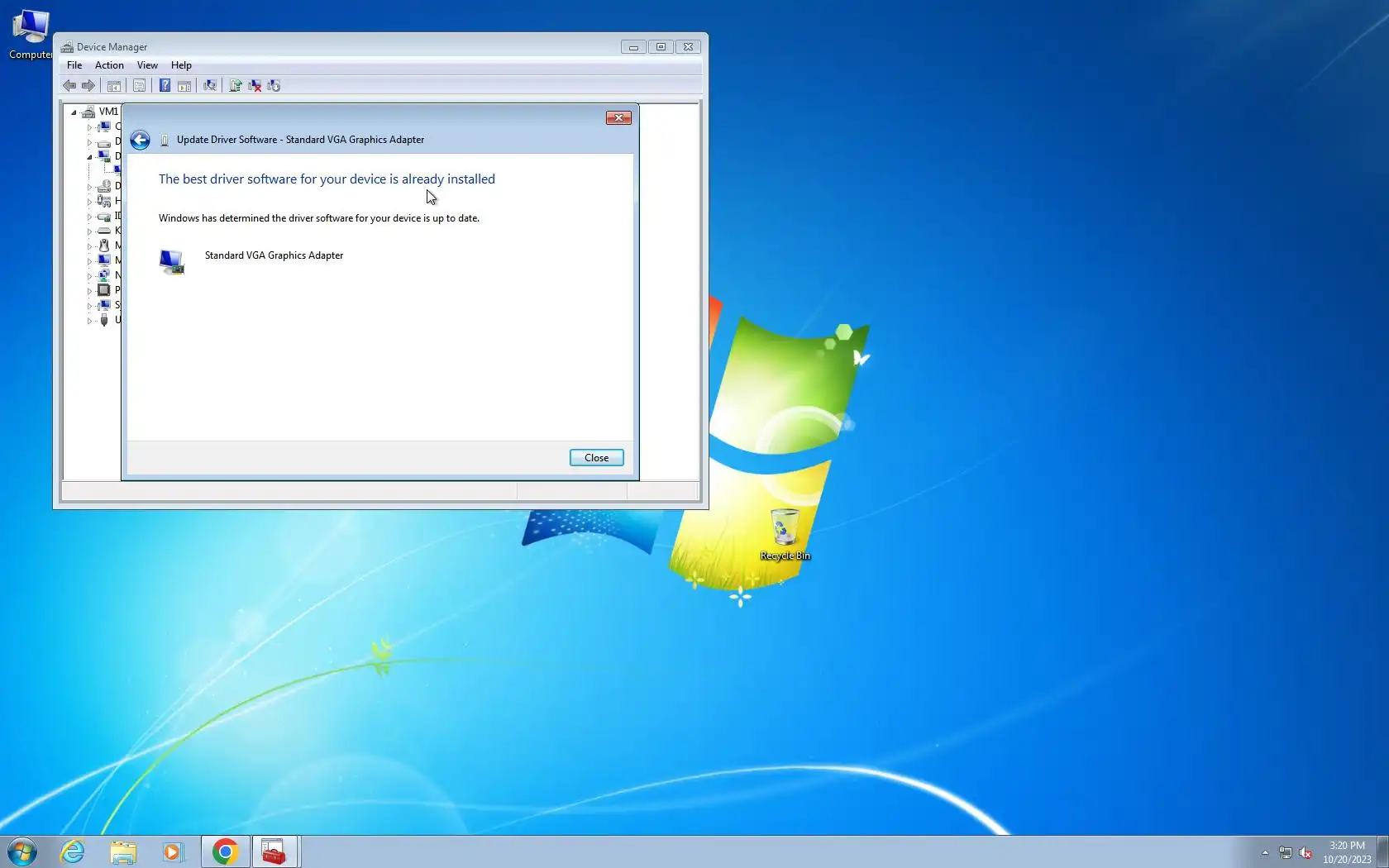Collapse the VM1 root node
Image resolution: width=1389 pixels, height=868 pixels.
click(x=74, y=112)
